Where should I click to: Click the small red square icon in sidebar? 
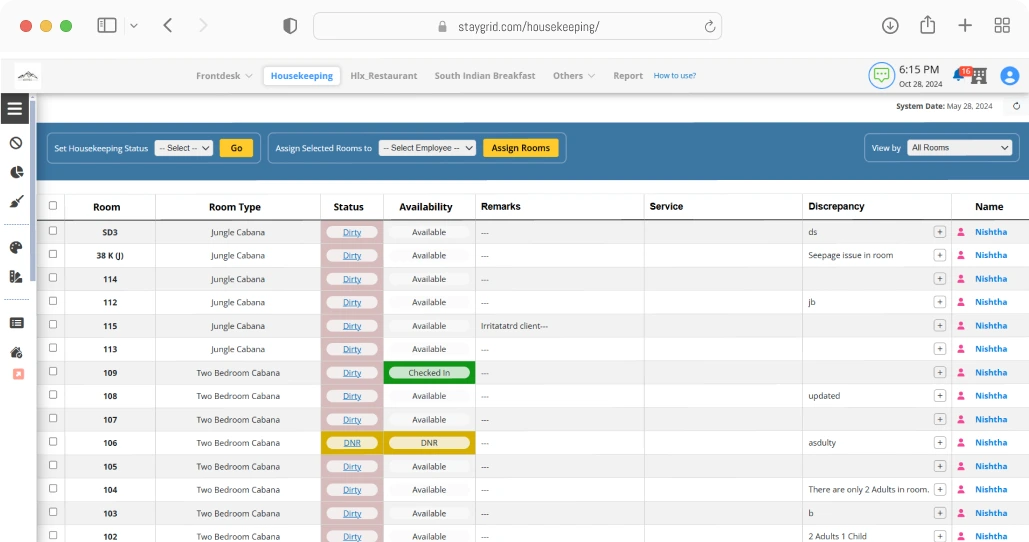[x=18, y=374]
